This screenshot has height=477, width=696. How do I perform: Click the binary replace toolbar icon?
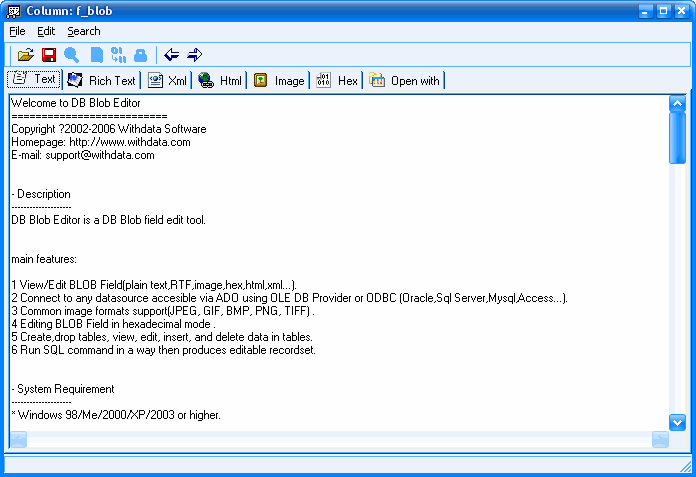coord(119,55)
